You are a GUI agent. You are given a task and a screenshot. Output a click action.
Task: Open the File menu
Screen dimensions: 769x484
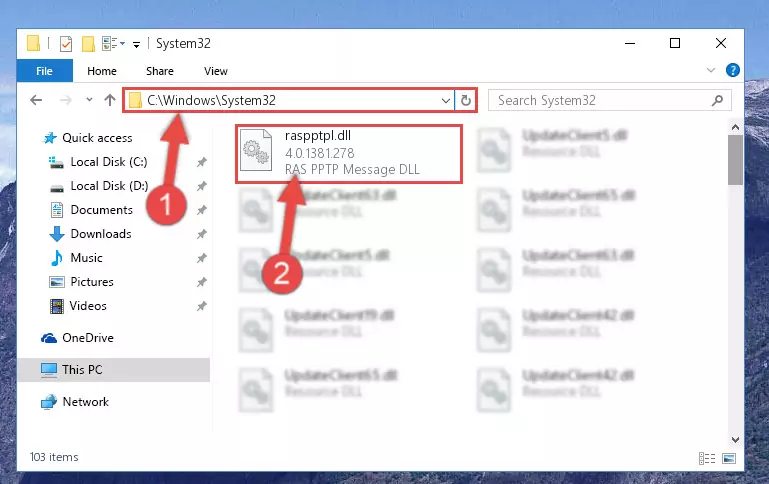tap(45, 71)
